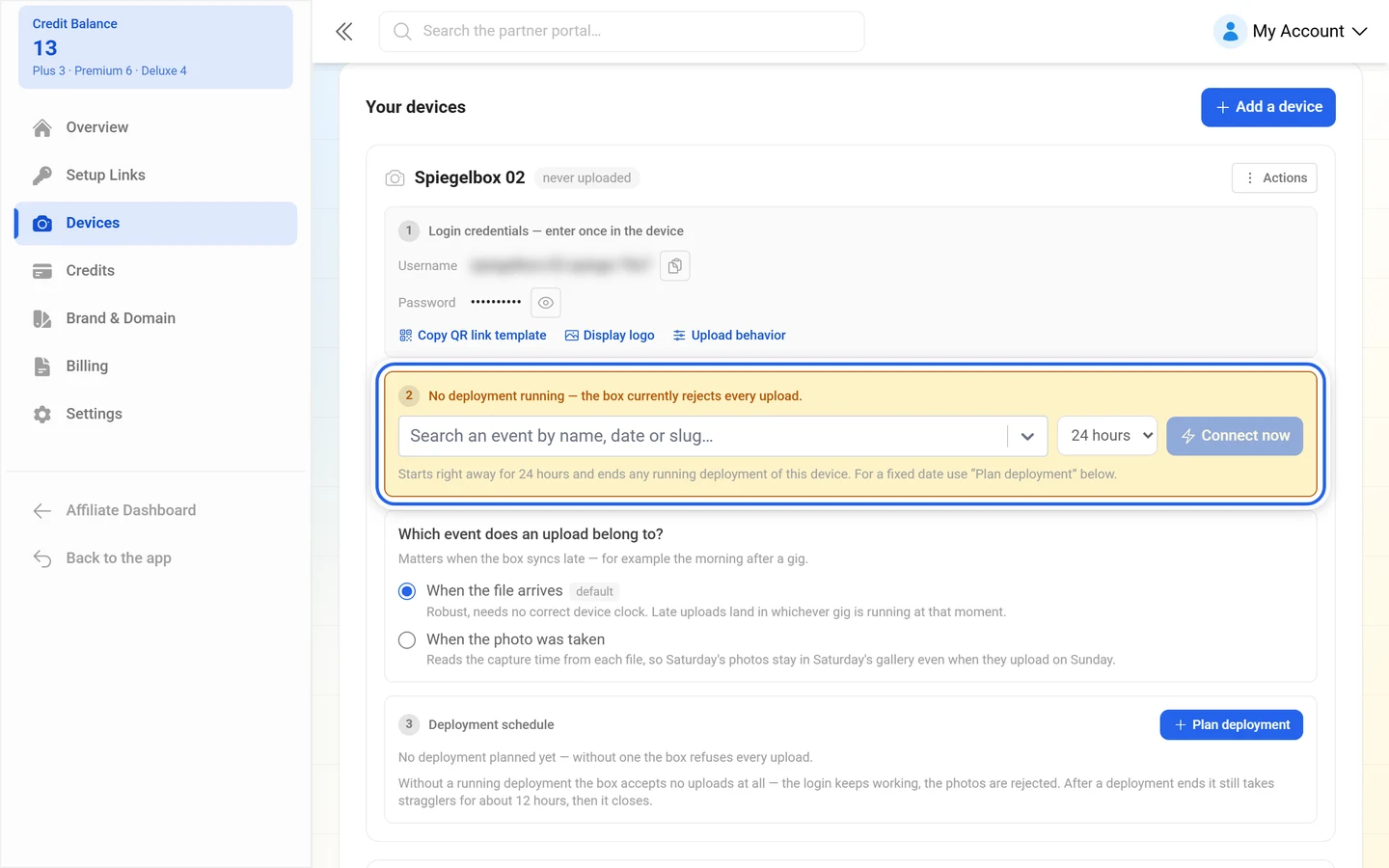This screenshot has height=868, width=1389.
Task: Copy the username with the clipboard icon
Action: [x=675, y=266]
